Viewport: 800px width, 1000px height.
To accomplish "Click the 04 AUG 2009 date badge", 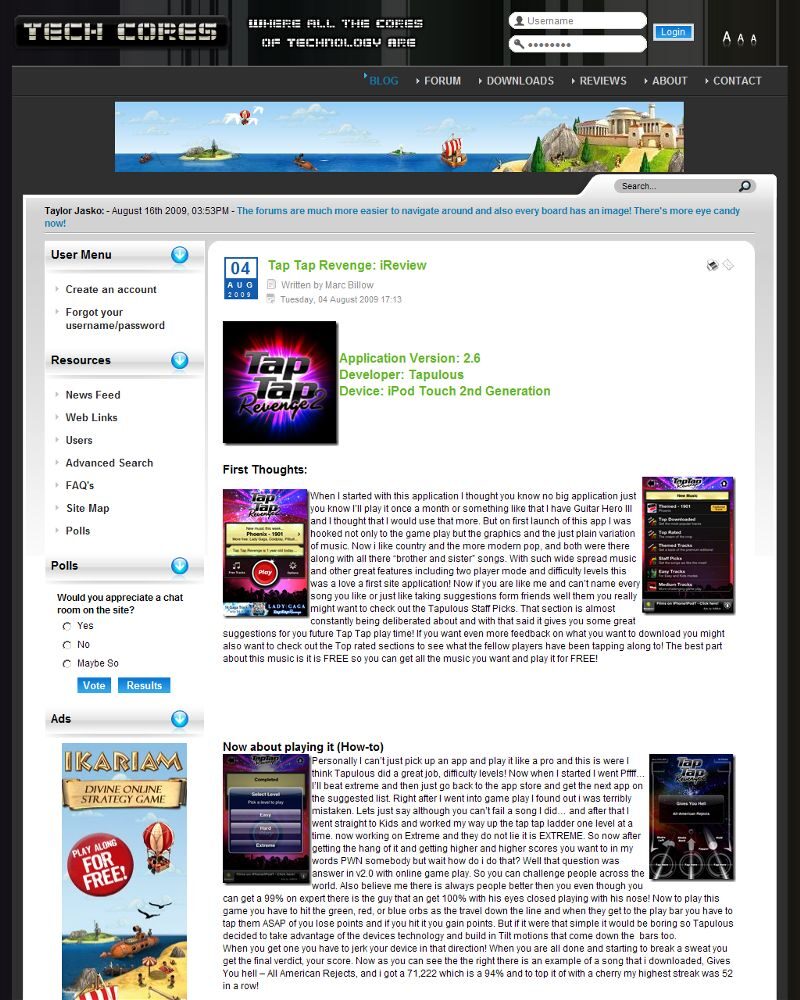I will (x=241, y=278).
